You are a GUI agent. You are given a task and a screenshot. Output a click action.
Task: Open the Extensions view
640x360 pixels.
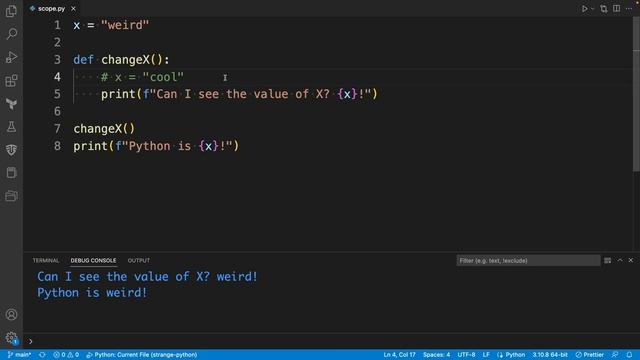(x=11, y=80)
